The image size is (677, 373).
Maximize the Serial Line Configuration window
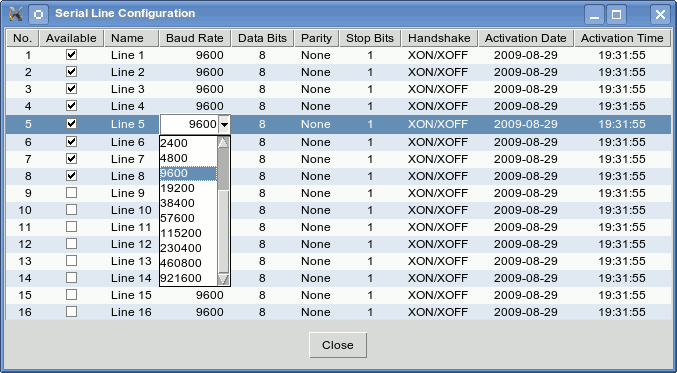point(617,15)
